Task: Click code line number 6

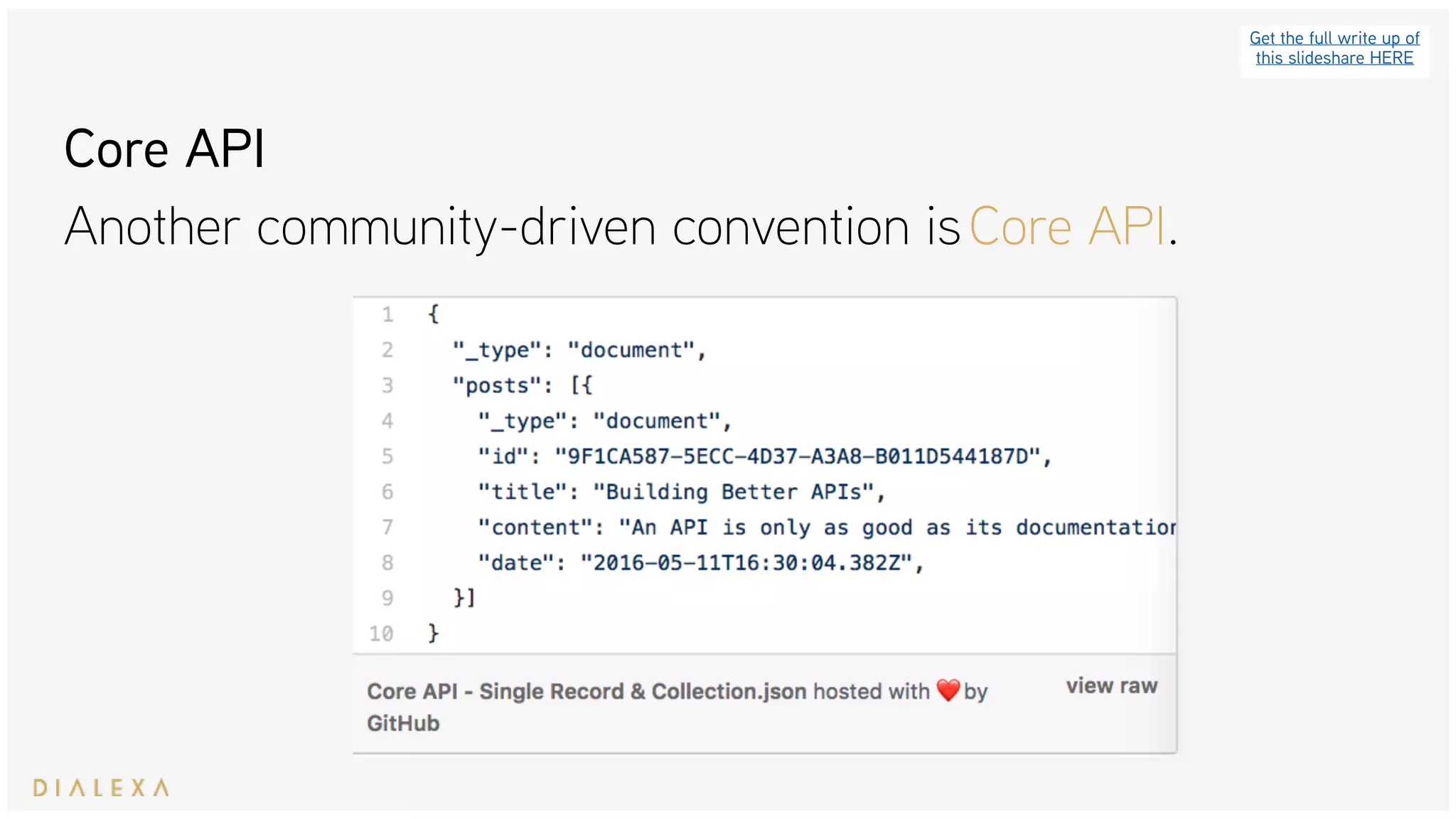Action: tap(387, 492)
